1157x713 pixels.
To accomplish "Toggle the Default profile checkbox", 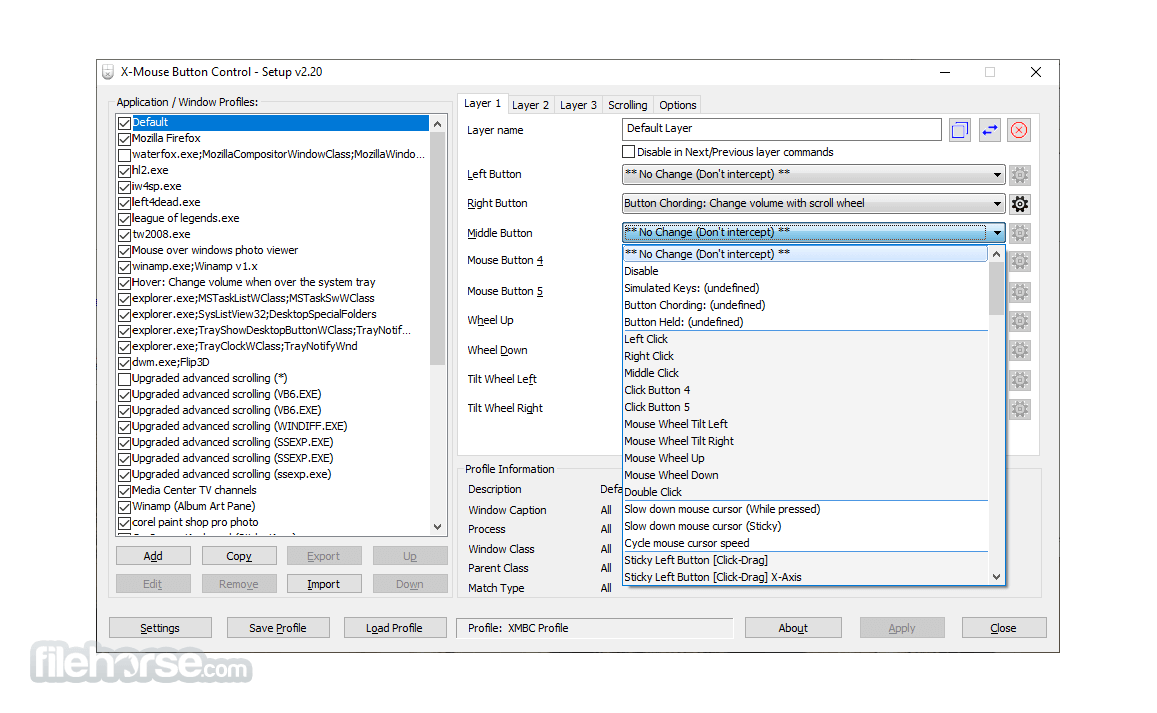I will pos(125,123).
